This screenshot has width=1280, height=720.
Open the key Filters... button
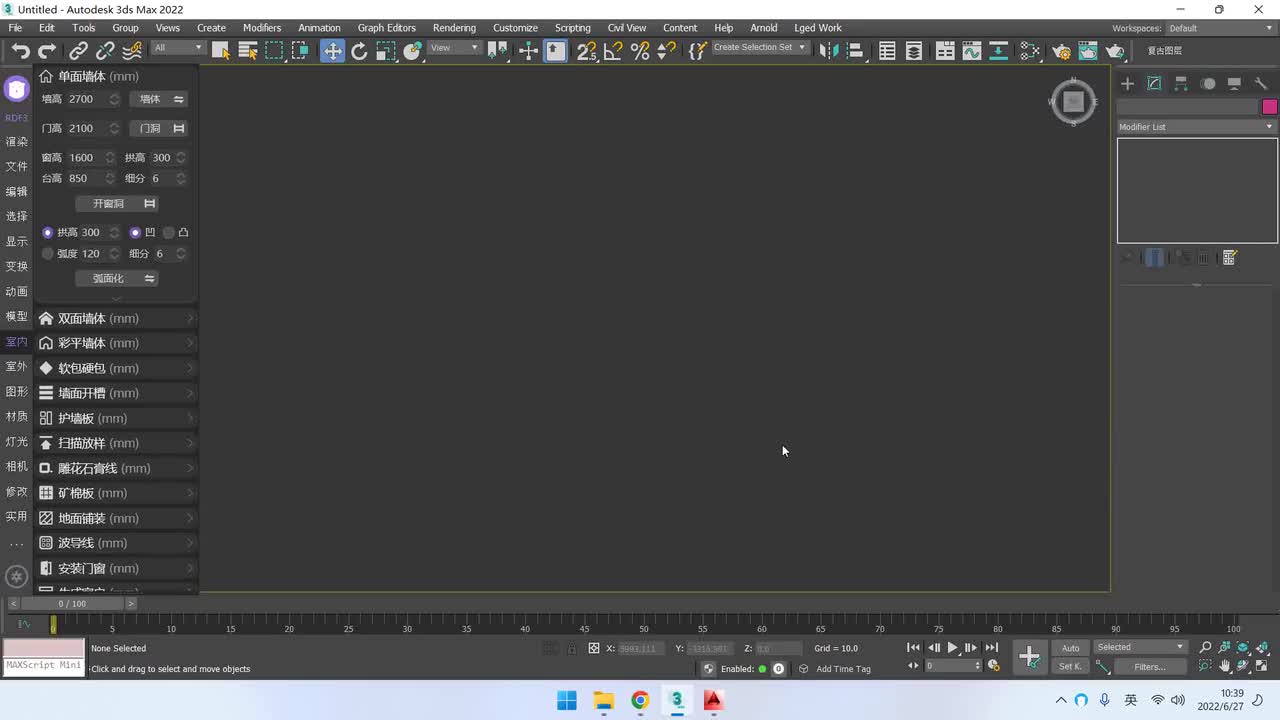[1149, 667]
